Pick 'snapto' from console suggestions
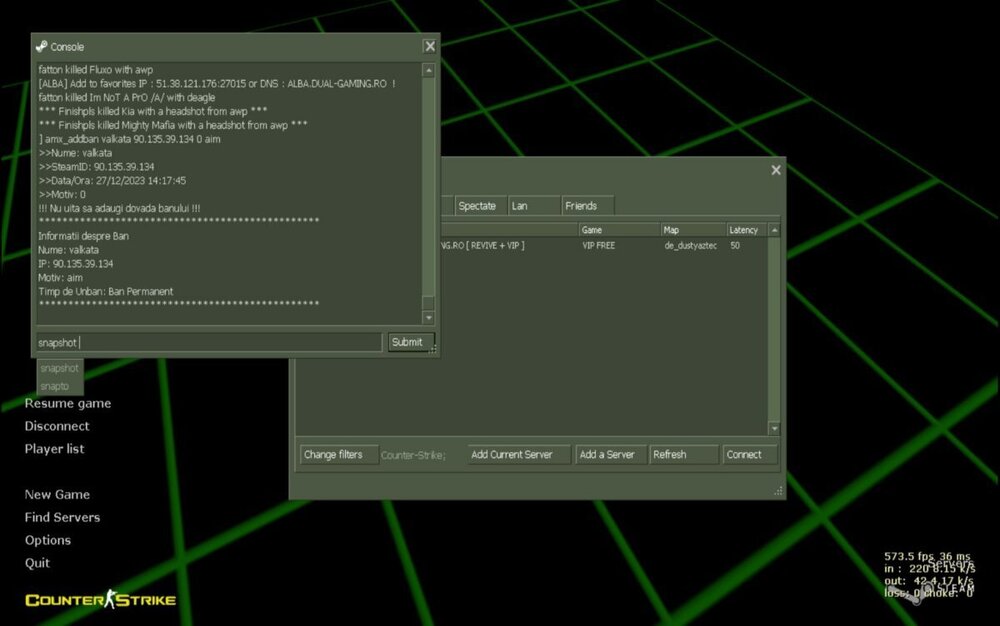The height and width of the screenshot is (626, 1000). pos(55,386)
